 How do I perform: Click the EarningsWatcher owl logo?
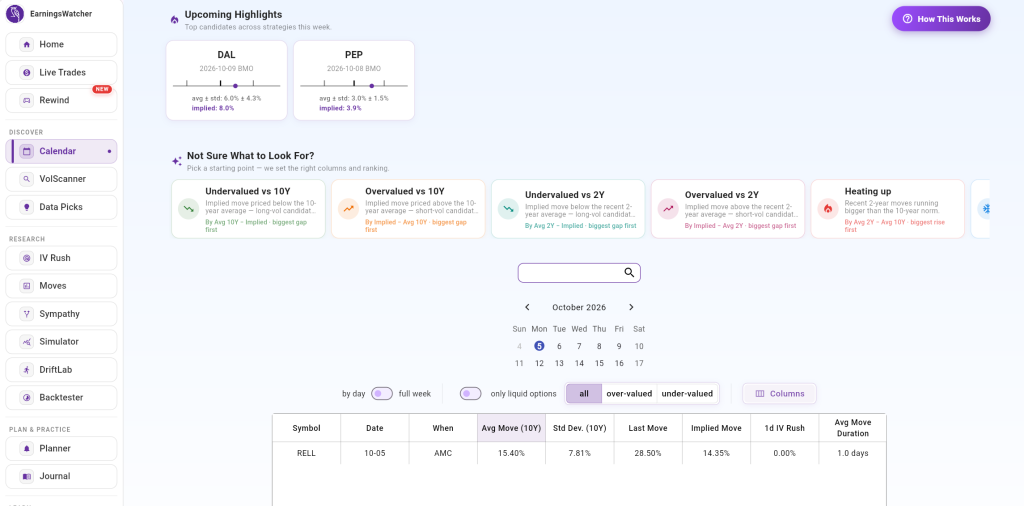point(14,13)
